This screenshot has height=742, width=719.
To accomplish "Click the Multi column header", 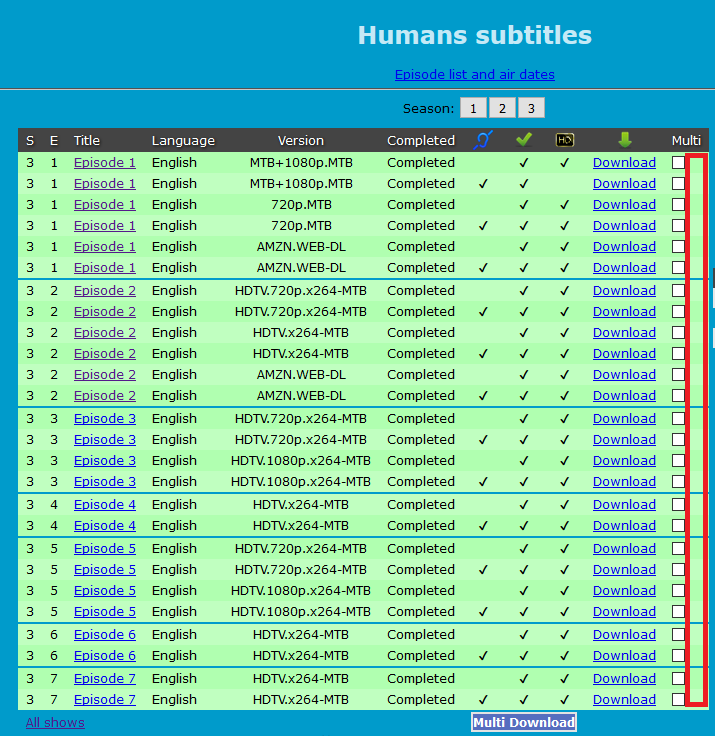I will click(686, 141).
